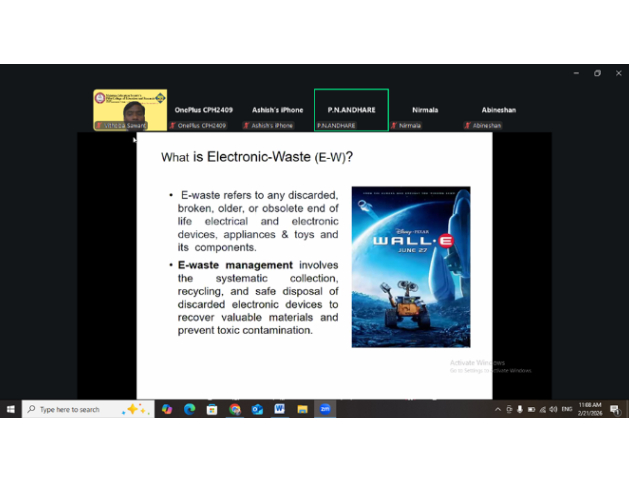This screenshot has width=630, height=483.
Task: Switch to Zoom app in taskbar
Action: tap(325, 409)
